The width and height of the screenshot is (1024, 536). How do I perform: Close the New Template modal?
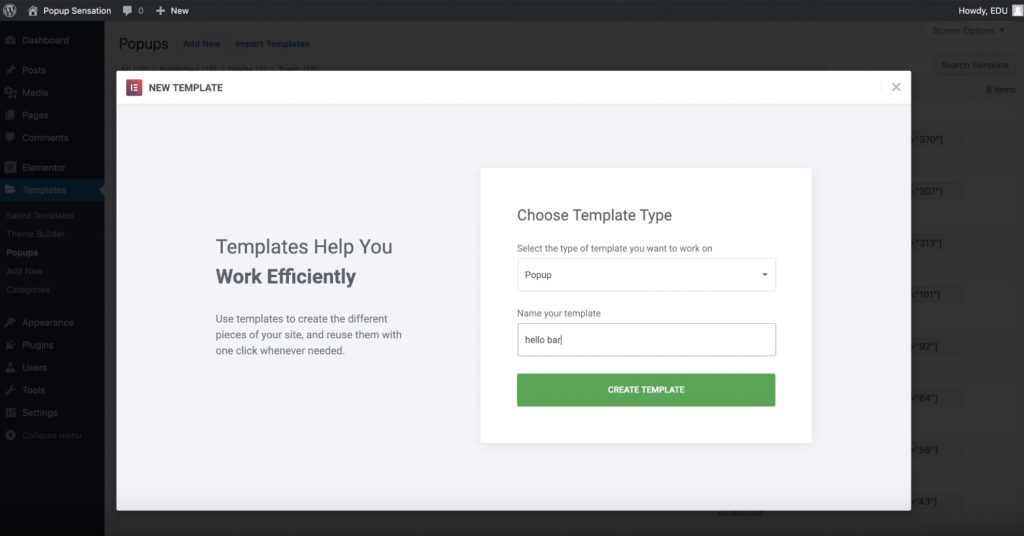(896, 87)
